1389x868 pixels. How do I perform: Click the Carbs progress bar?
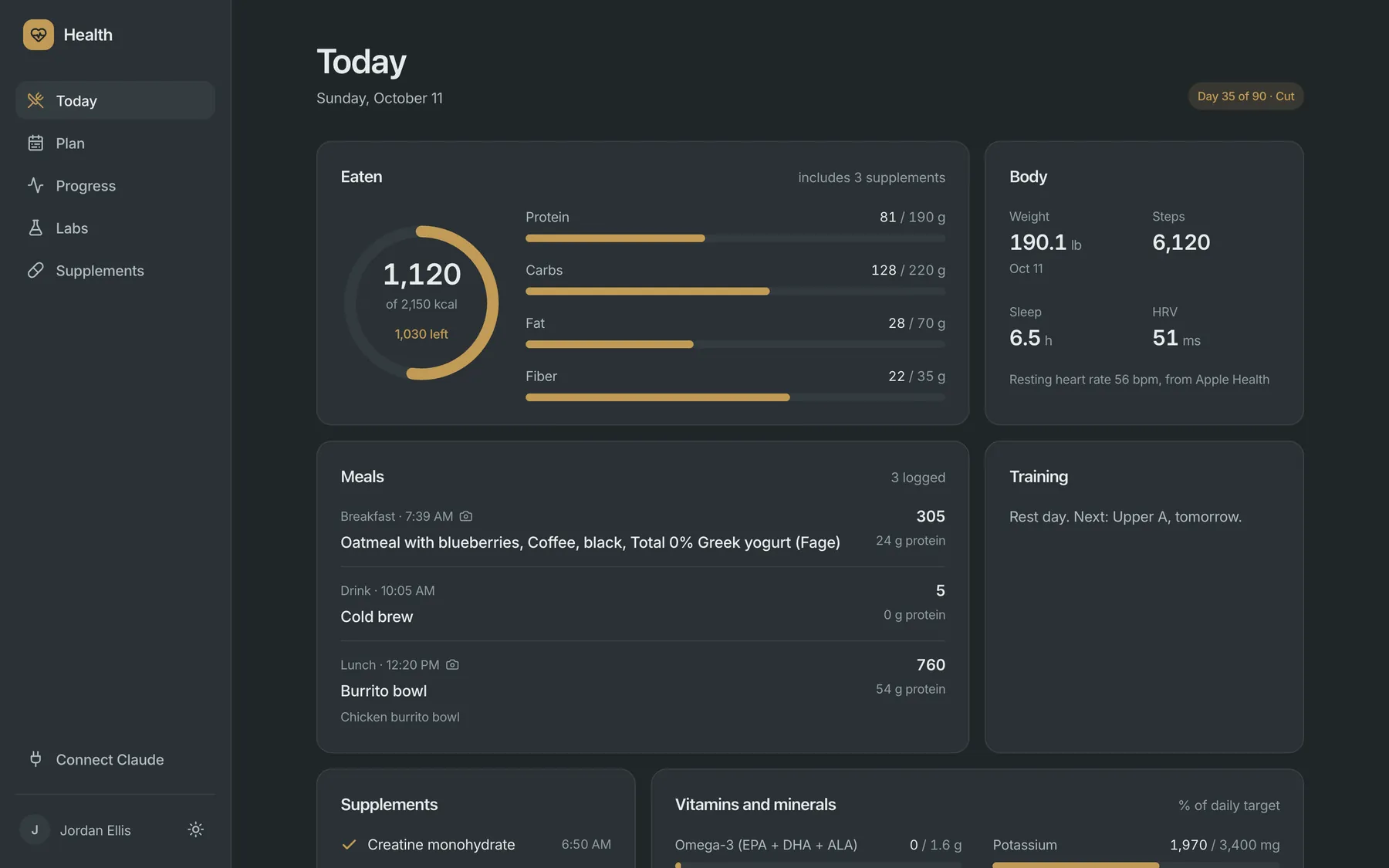[x=735, y=292]
